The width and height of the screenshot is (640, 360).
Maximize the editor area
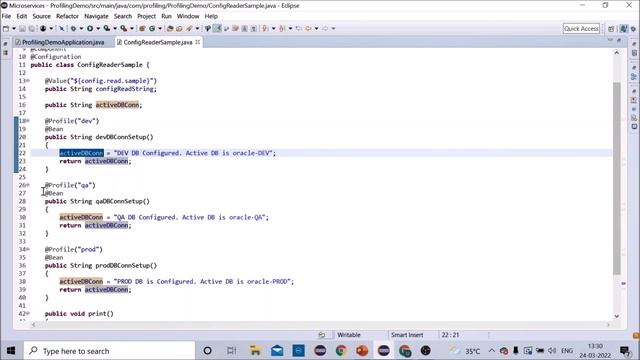click(x=619, y=40)
